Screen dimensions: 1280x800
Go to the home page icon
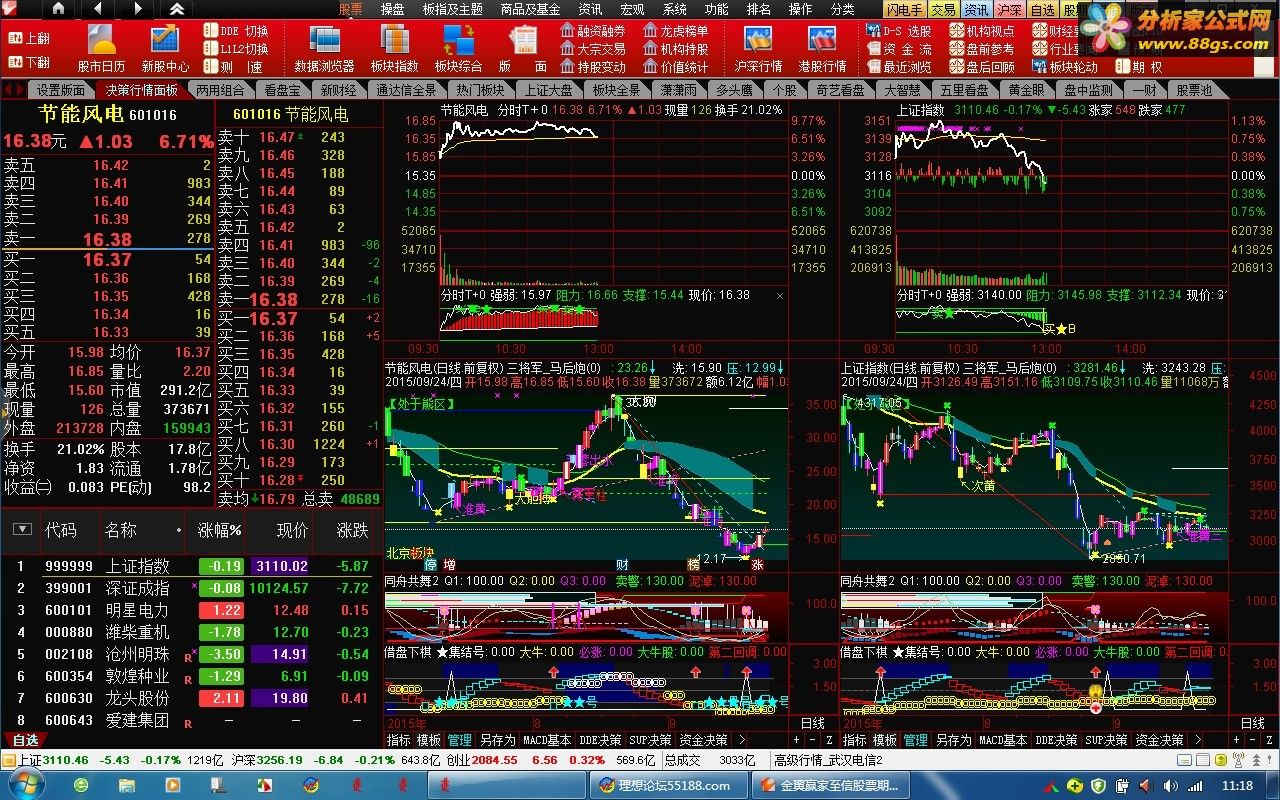pos(58,9)
